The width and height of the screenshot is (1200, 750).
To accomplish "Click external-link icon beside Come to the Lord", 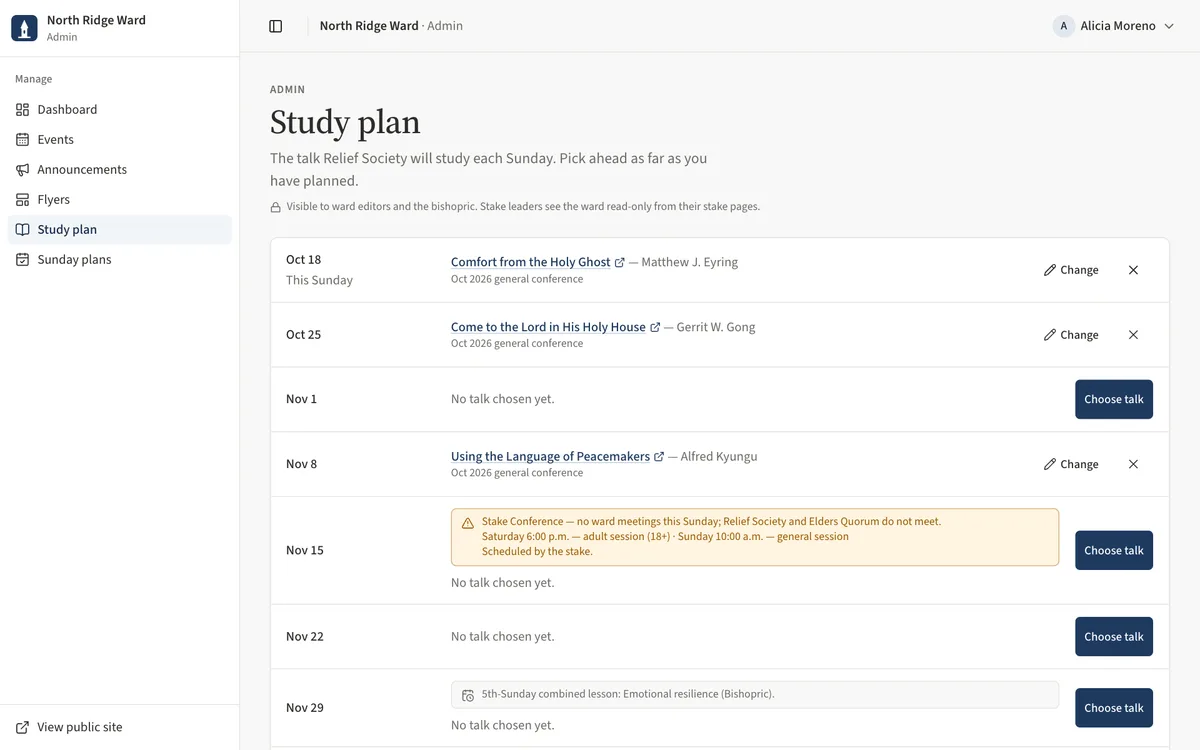I will (655, 328).
